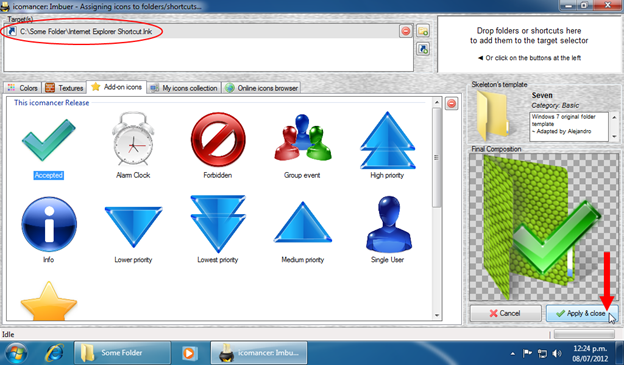Viewport: 624px width, 365px height.
Task: Click the Cancel button
Action: 505,313
